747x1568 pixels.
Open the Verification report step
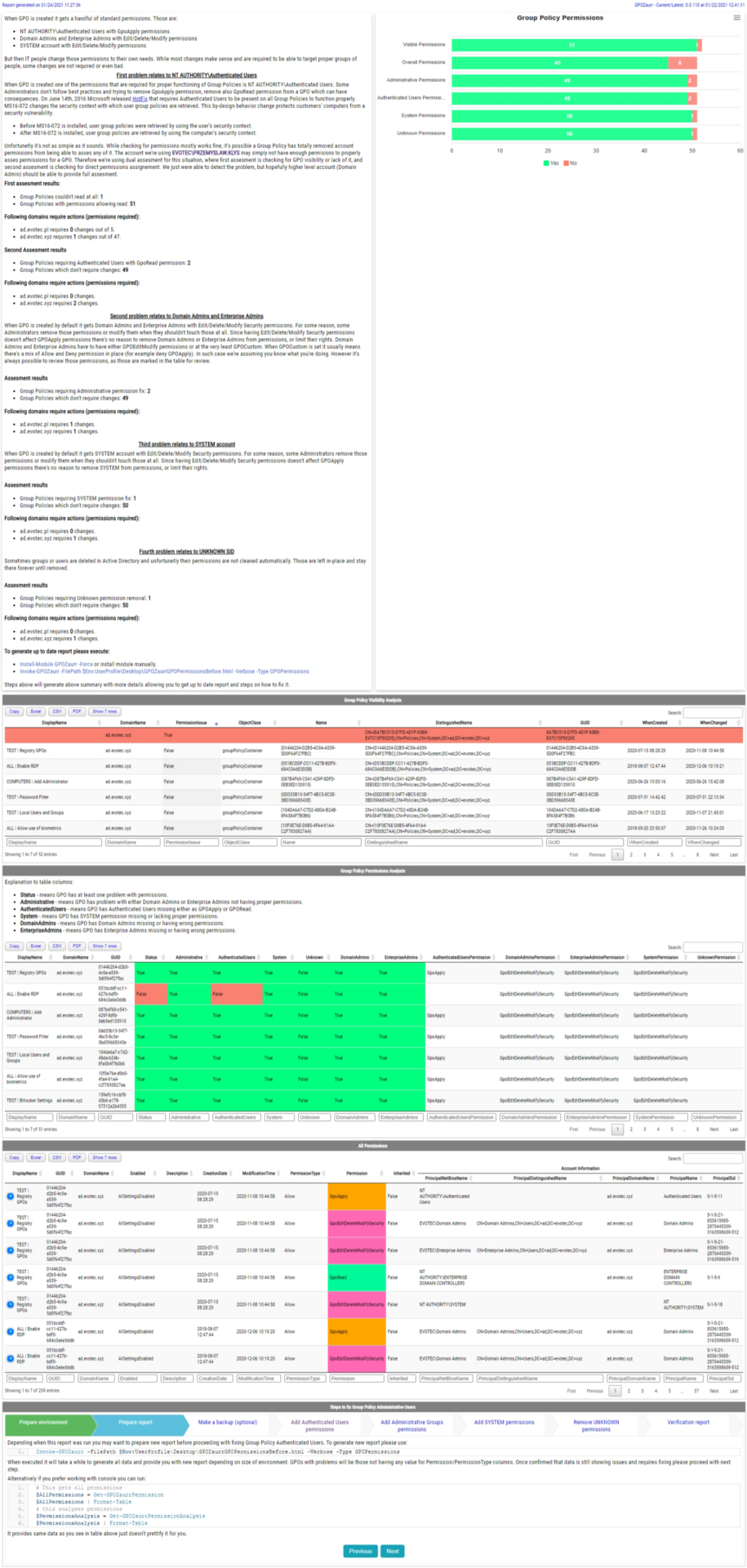688,1422
